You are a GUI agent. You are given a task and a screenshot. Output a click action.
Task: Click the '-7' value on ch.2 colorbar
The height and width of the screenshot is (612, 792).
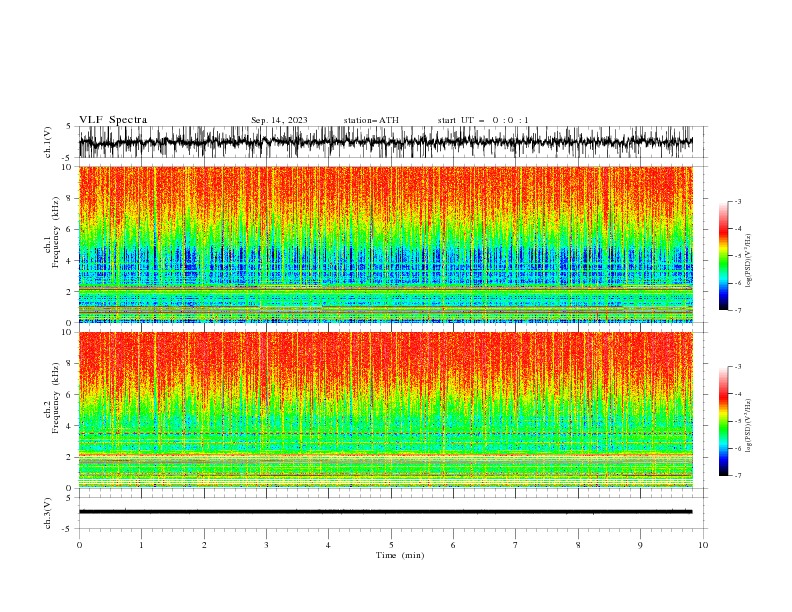pyautogui.click(x=737, y=475)
